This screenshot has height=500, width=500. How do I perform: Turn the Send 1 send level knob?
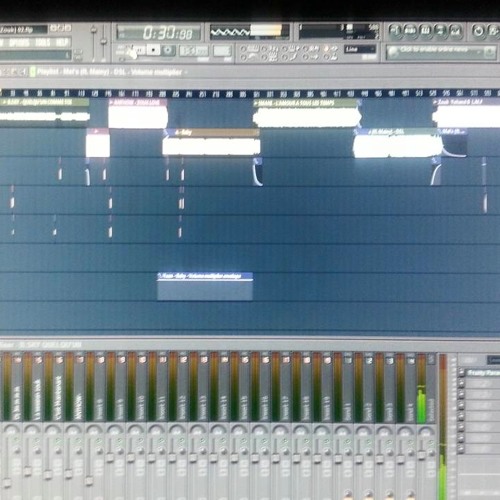pos(348,494)
